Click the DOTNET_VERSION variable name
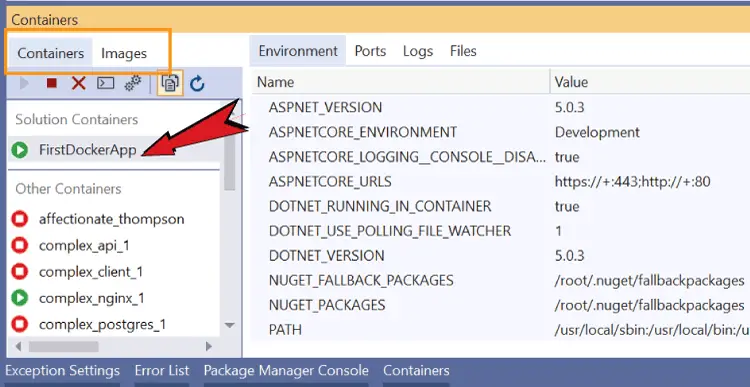This screenshot has height=387, width=750. click(x=326, y=255)
